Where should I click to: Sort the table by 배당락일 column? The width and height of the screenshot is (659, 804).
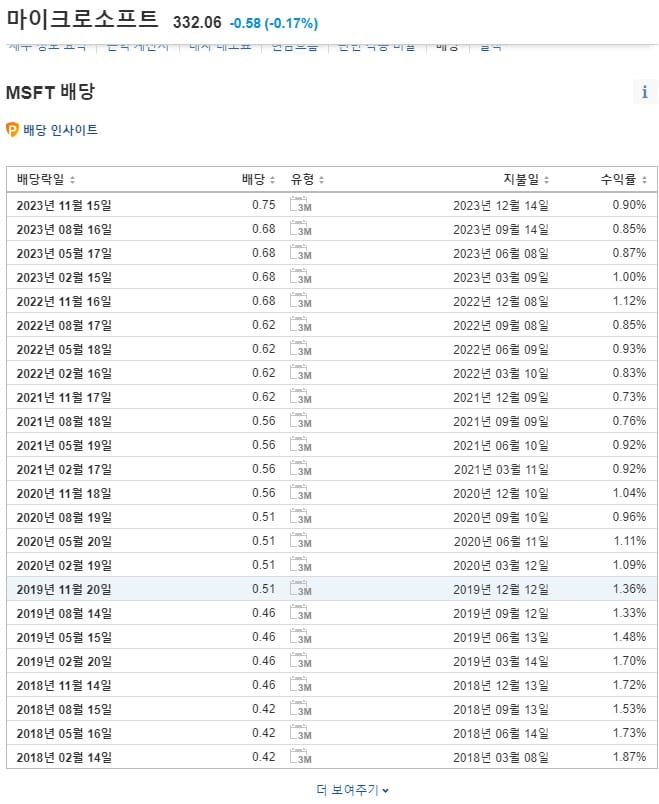(46, 179)
